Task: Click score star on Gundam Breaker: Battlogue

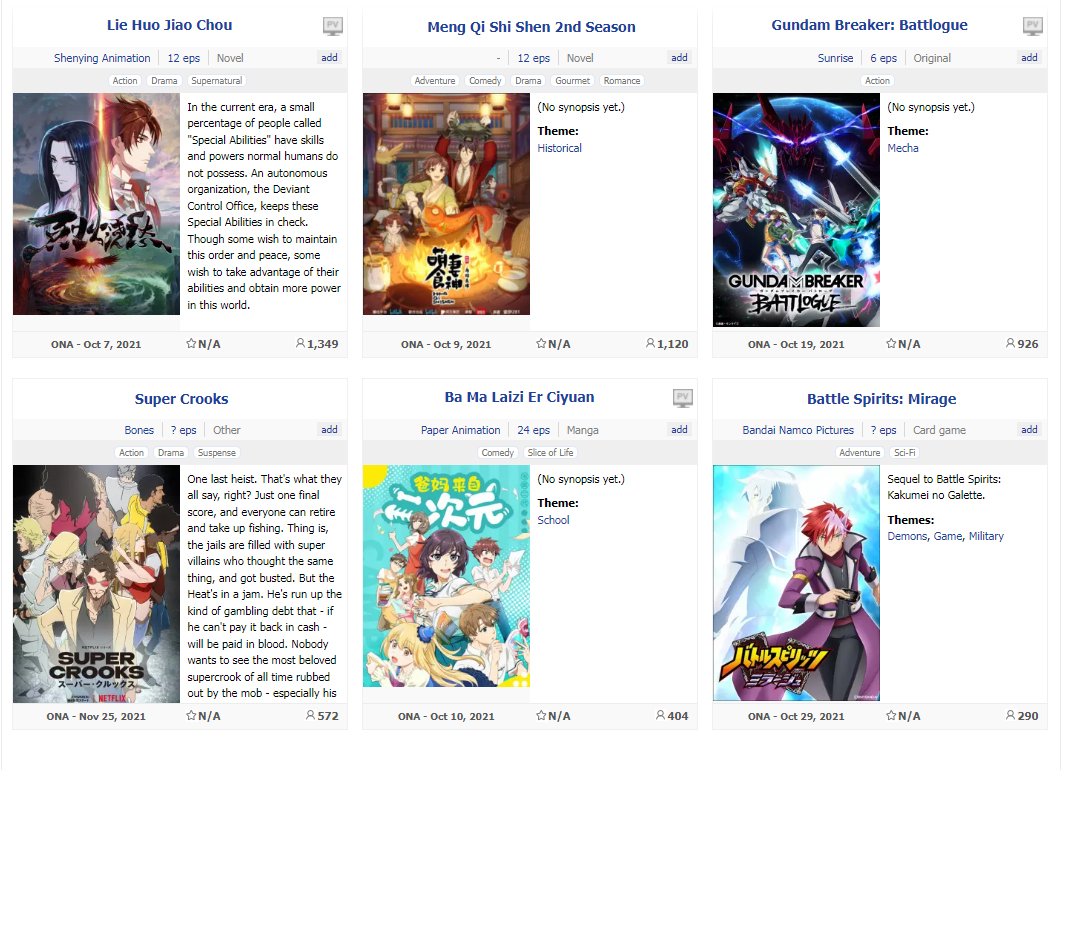Action: click(x=891, y=344)
